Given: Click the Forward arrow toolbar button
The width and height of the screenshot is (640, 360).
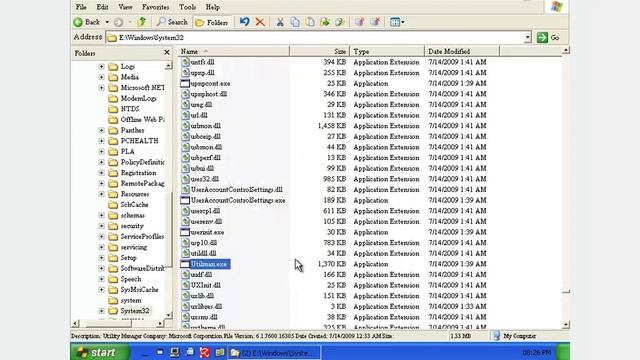Looking at the screenshot, I should click(x=118, y=22).
